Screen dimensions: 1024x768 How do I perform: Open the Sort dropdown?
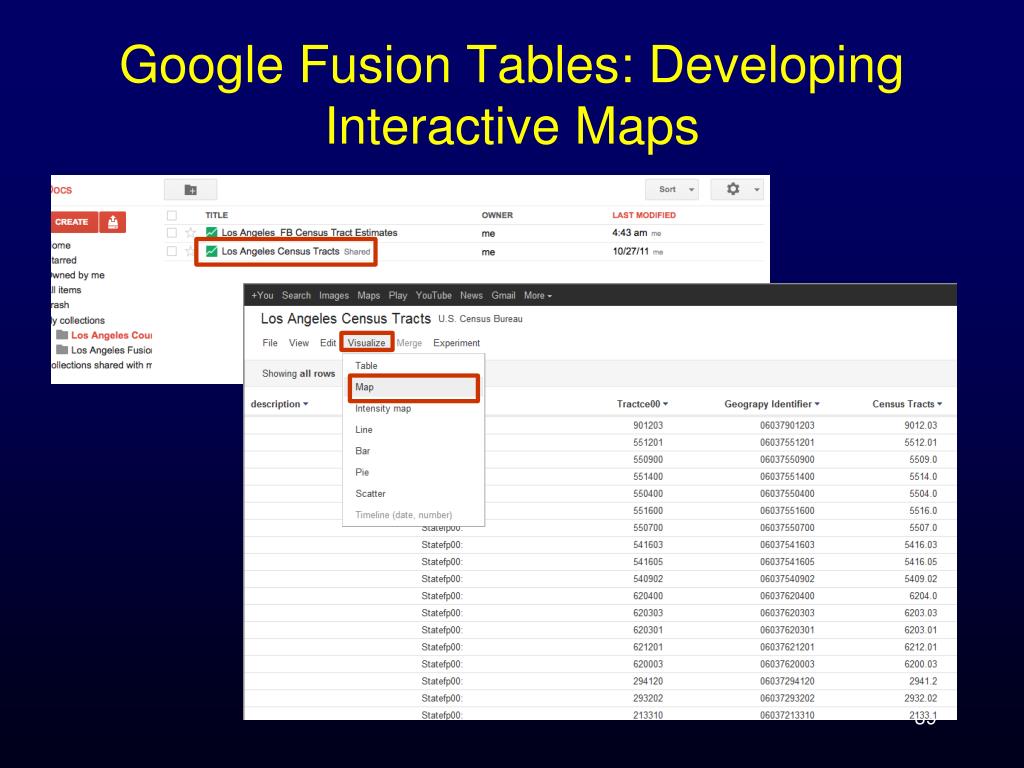point(672,189)
